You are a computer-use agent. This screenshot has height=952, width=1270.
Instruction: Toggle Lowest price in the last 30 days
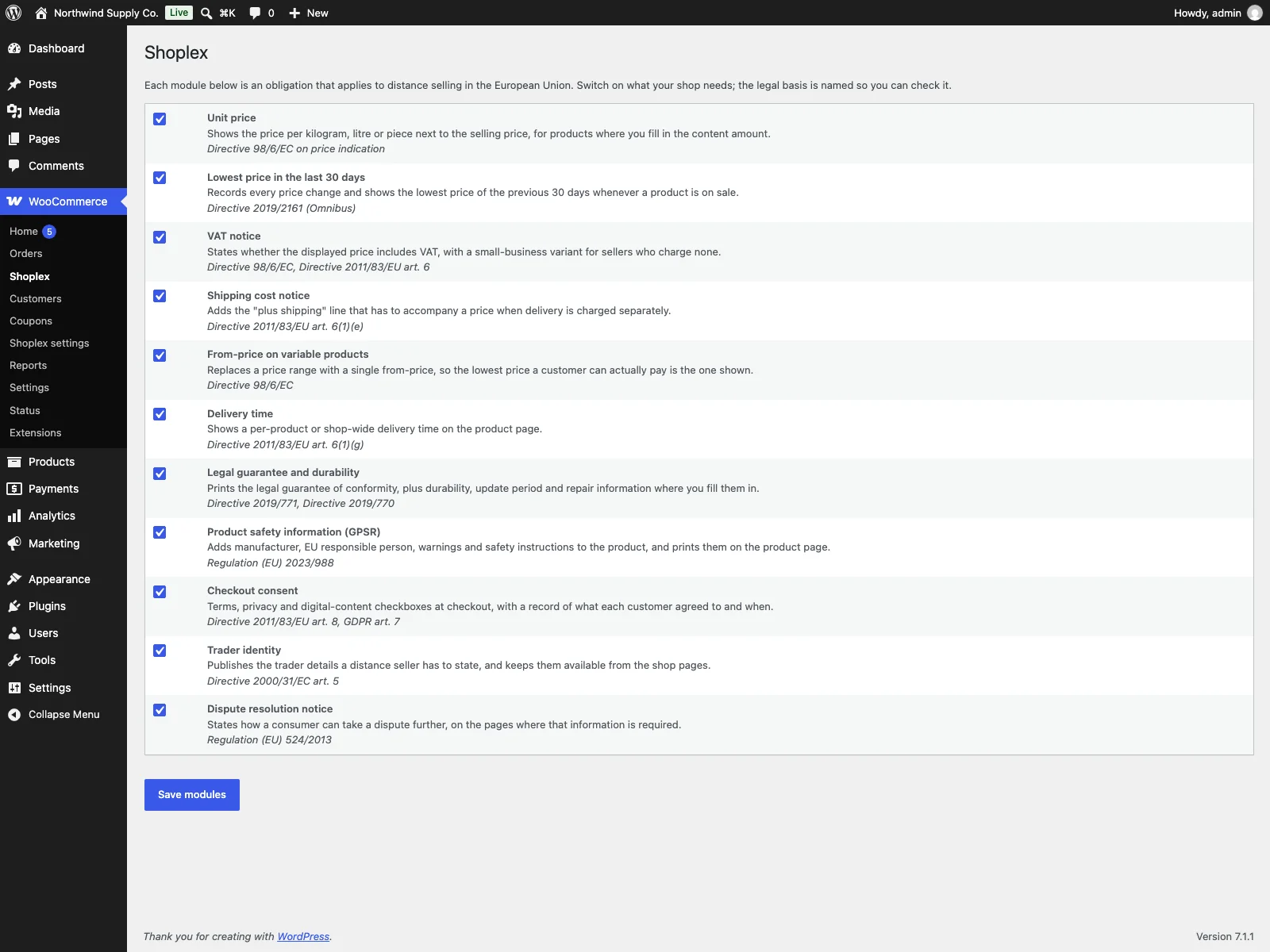160,178
